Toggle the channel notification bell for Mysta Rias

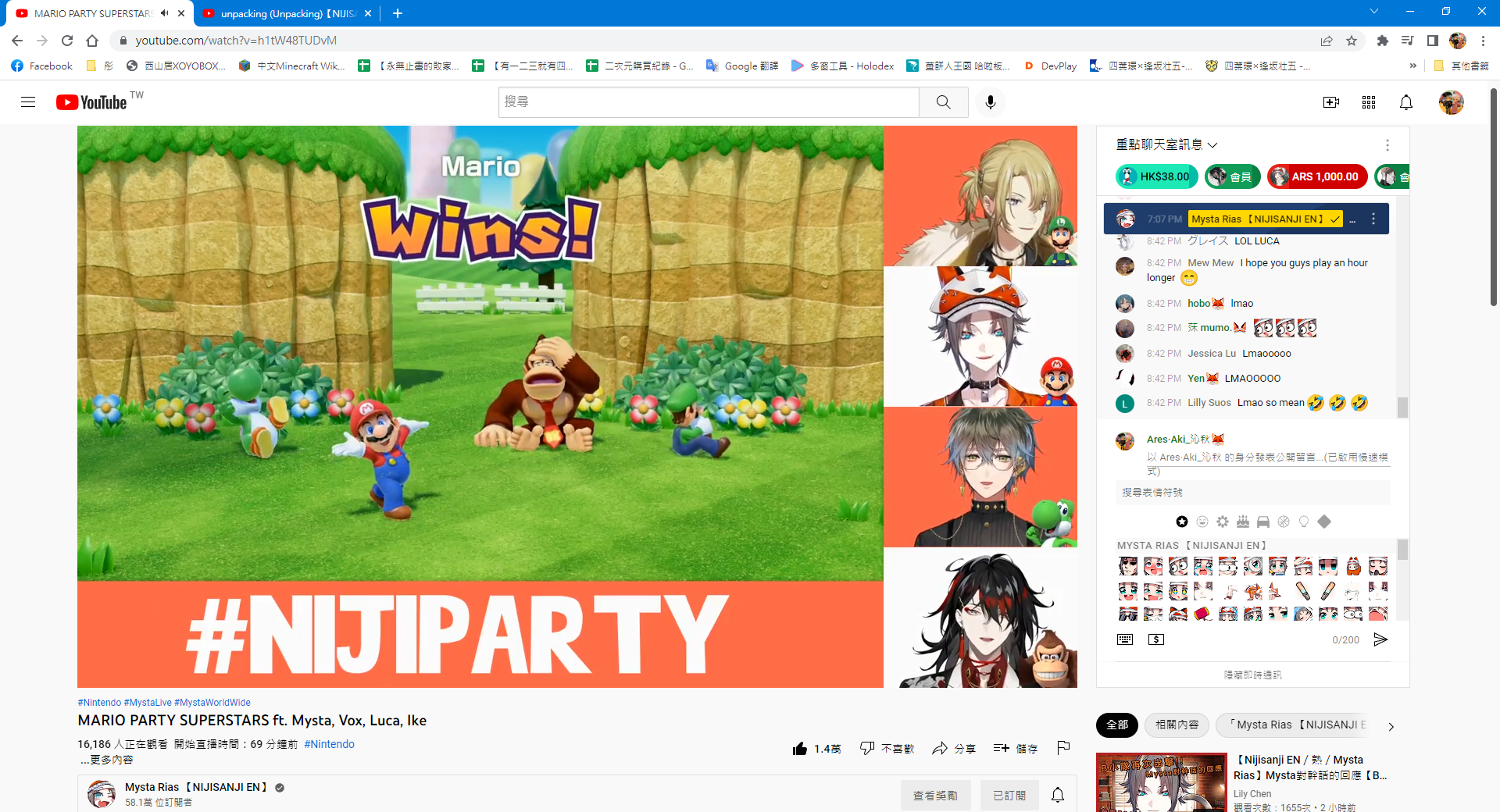coord(1058,795)
